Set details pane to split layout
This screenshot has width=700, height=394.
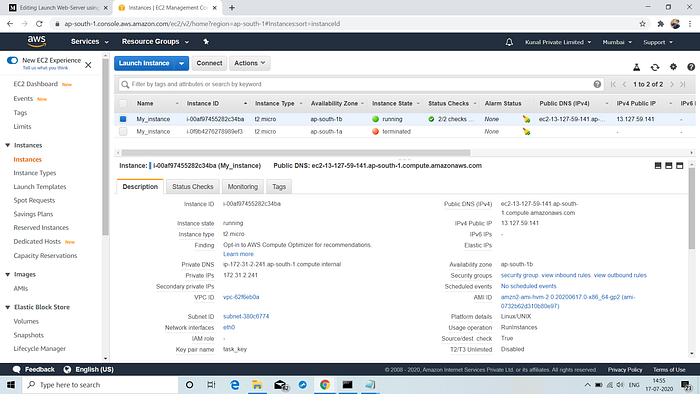pos(668,166)
